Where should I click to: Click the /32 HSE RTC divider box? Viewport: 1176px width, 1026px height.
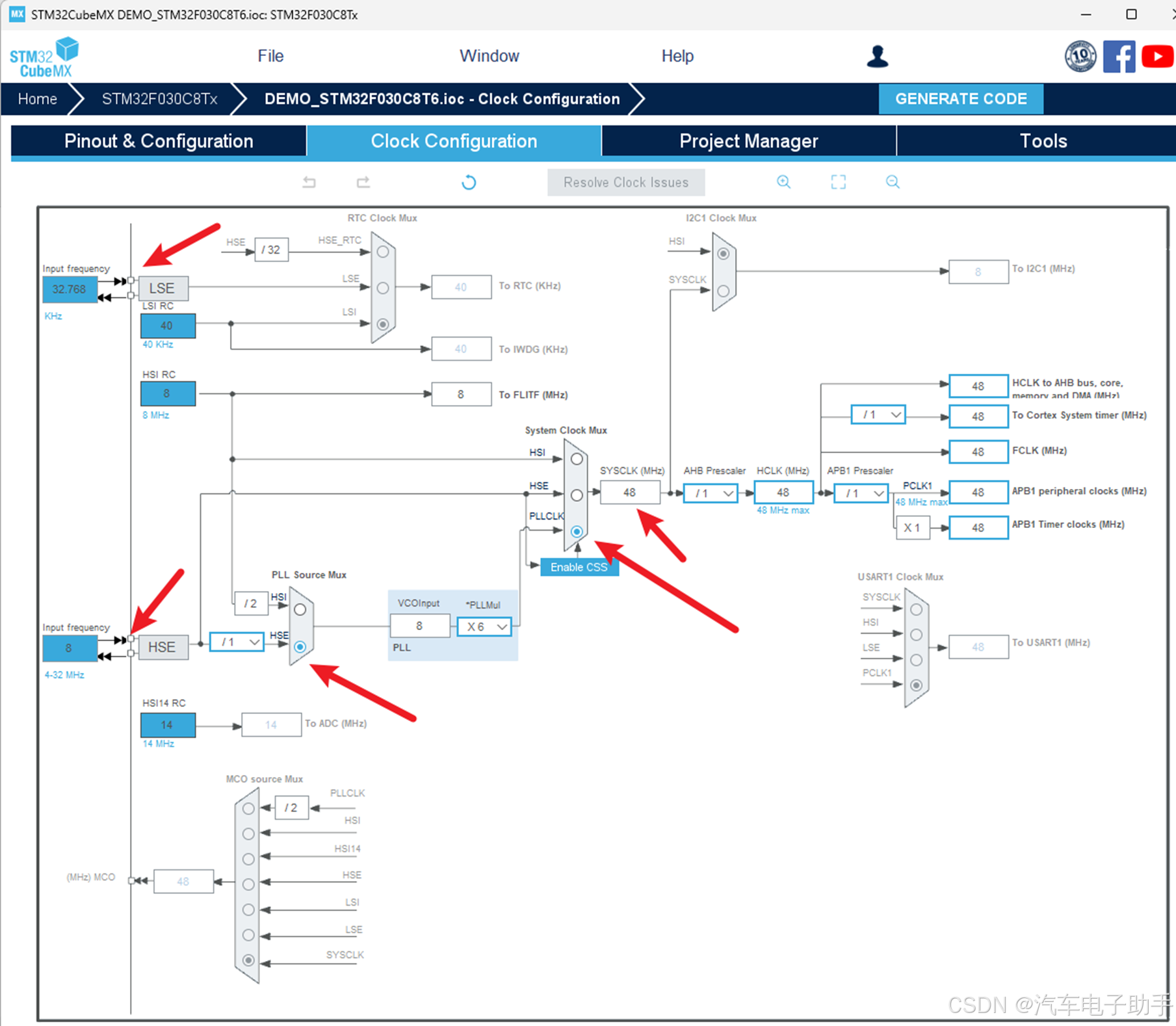271,250
